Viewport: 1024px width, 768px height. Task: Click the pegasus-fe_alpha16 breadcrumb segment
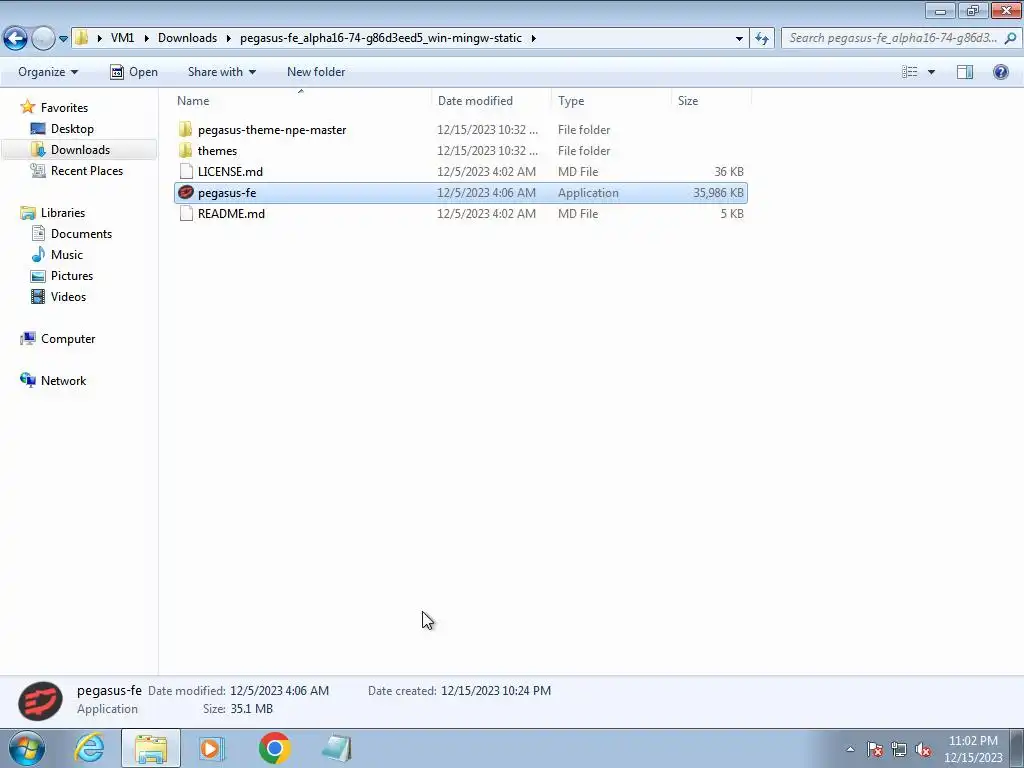pyautogui.click(x=381, y=38)
